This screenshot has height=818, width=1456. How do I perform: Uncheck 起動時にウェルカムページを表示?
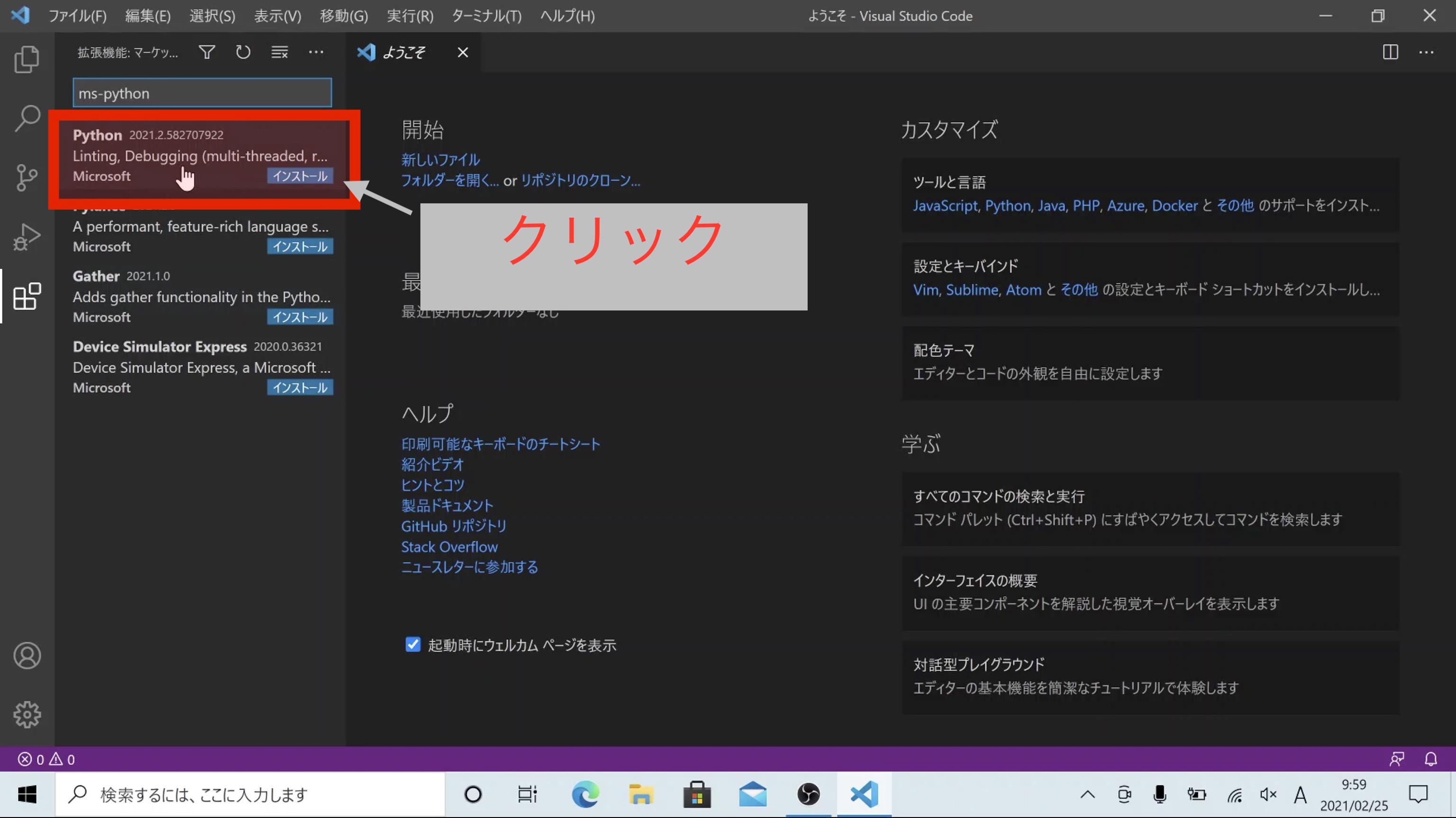[413, 645]
